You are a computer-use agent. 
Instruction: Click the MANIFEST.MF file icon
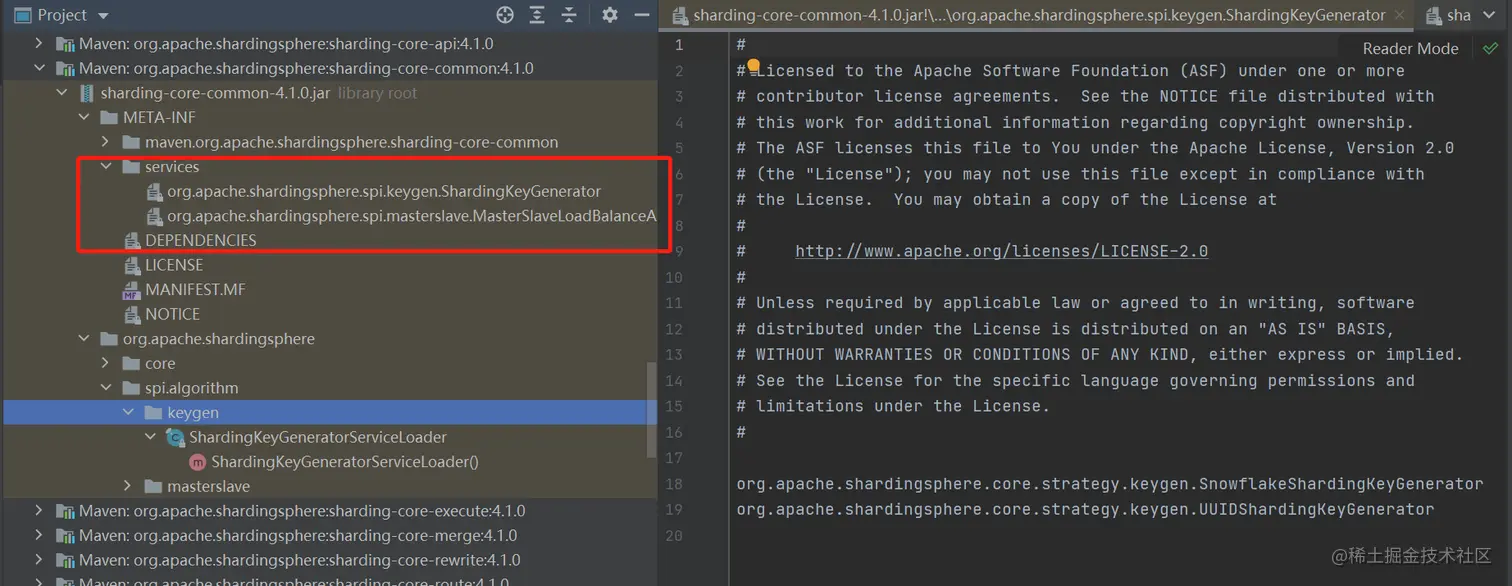coord(131,290)
